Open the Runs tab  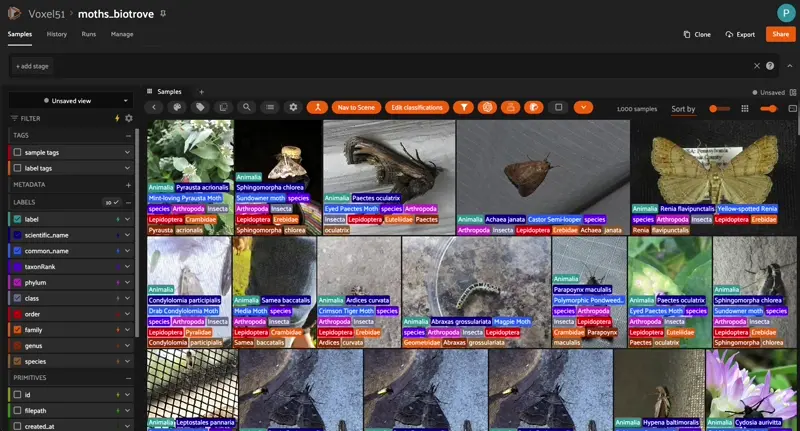pyautogui.click(x=89, y=34)
